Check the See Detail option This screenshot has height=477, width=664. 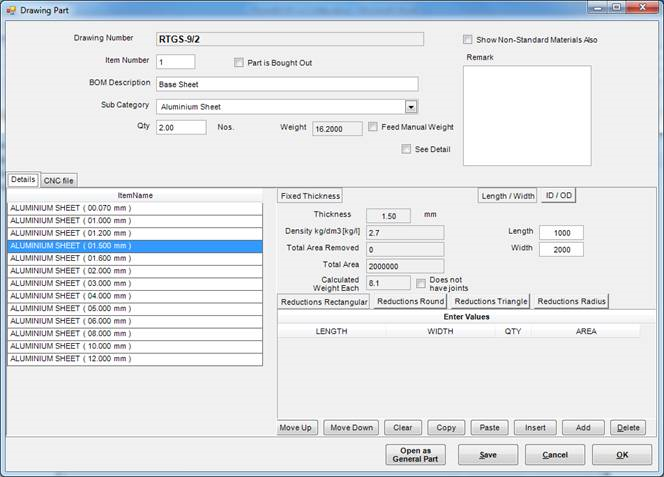[x=406, y=149]
